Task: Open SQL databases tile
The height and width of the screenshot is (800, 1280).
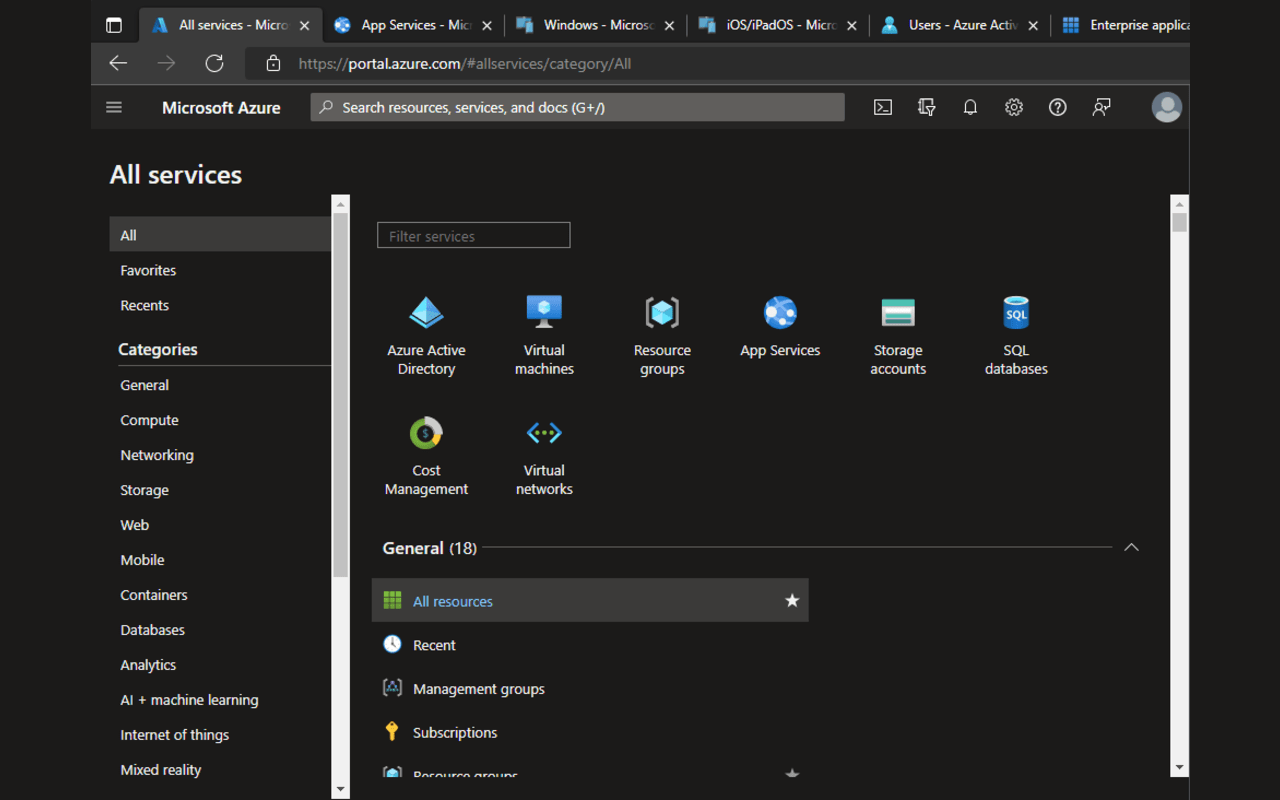Action: (x=1016, y=337)
